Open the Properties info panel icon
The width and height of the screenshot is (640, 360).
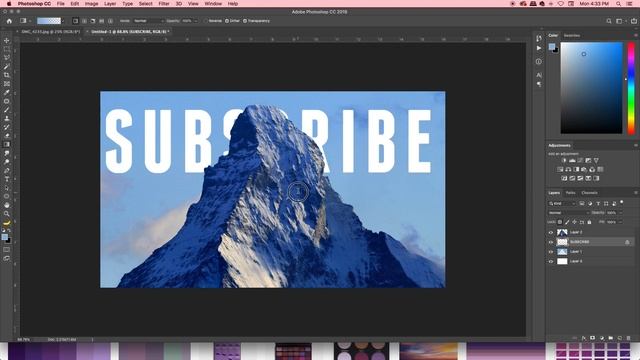coord(539,62)
